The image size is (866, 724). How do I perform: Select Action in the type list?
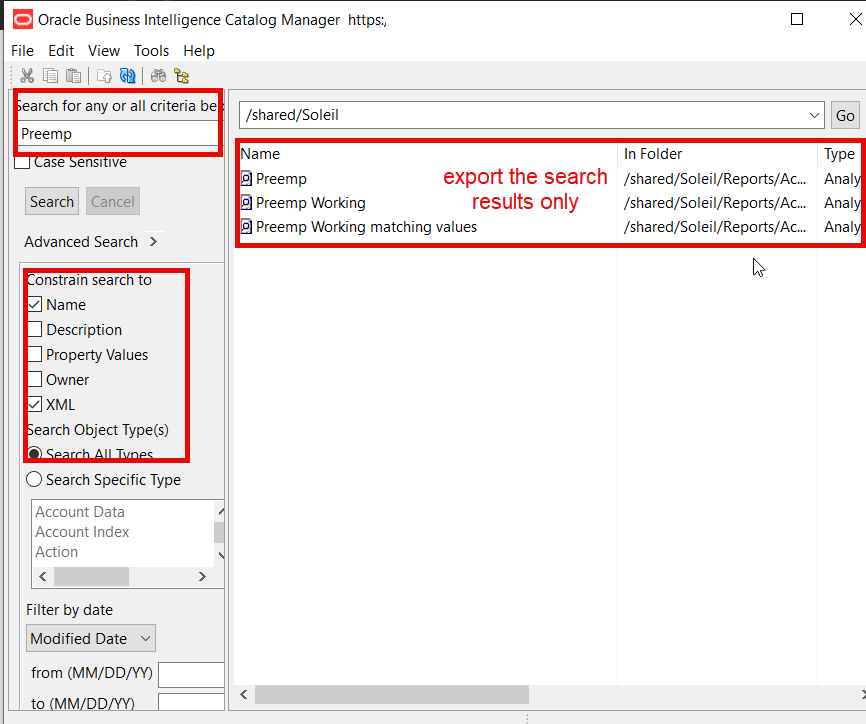(x=56, y=552)
